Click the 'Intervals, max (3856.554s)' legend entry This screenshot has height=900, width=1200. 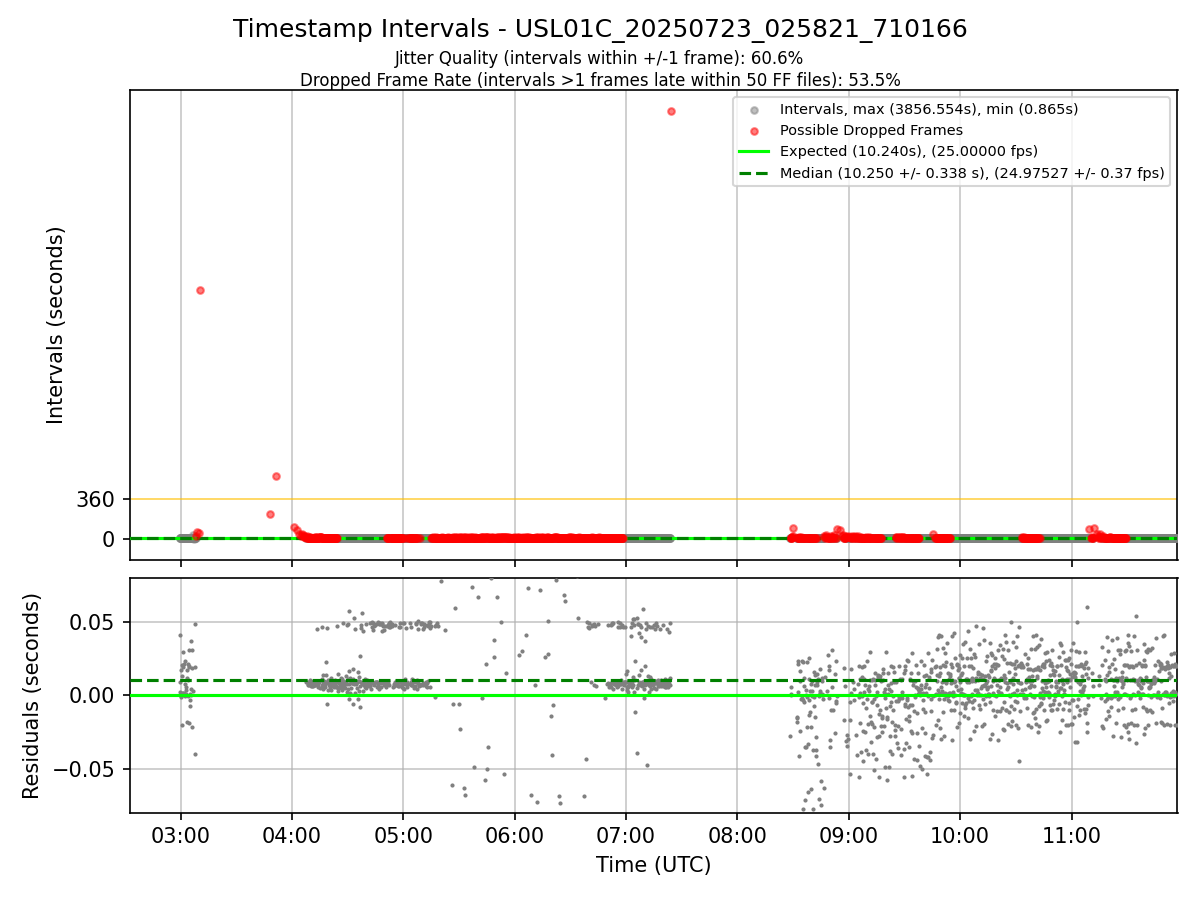(929, 109)
